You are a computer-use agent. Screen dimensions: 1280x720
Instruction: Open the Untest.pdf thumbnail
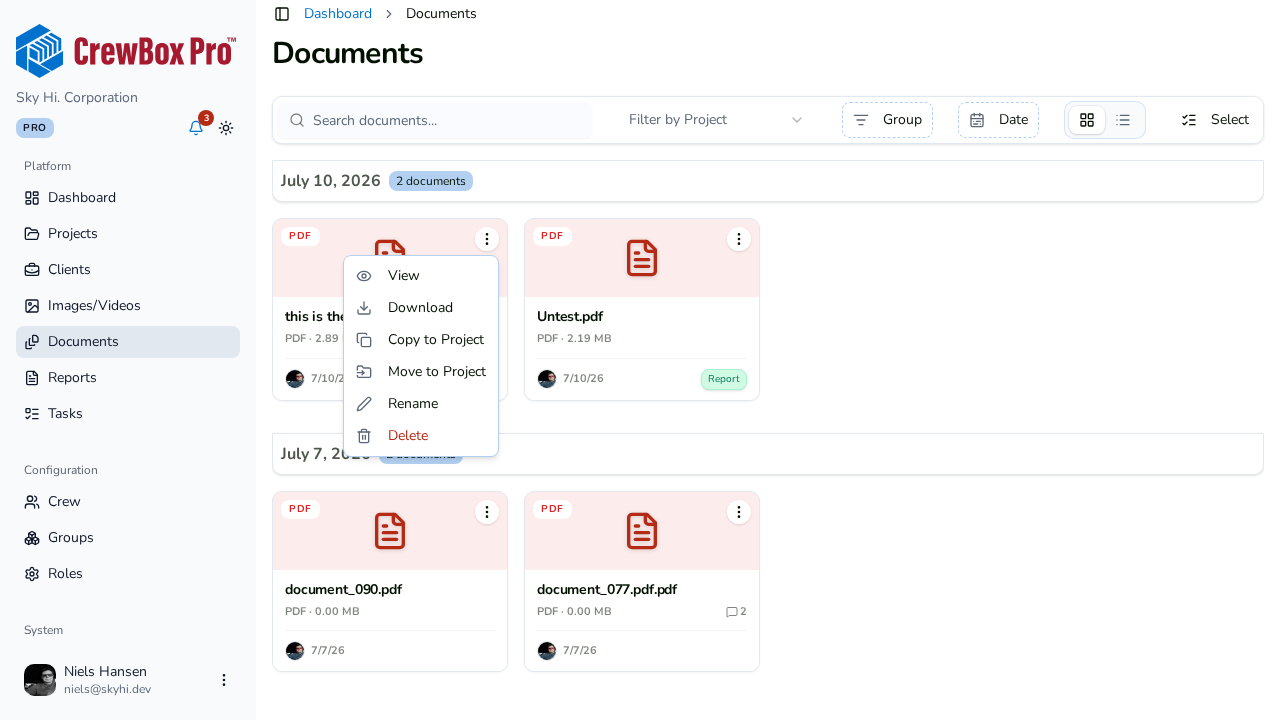tap(642, 258)
